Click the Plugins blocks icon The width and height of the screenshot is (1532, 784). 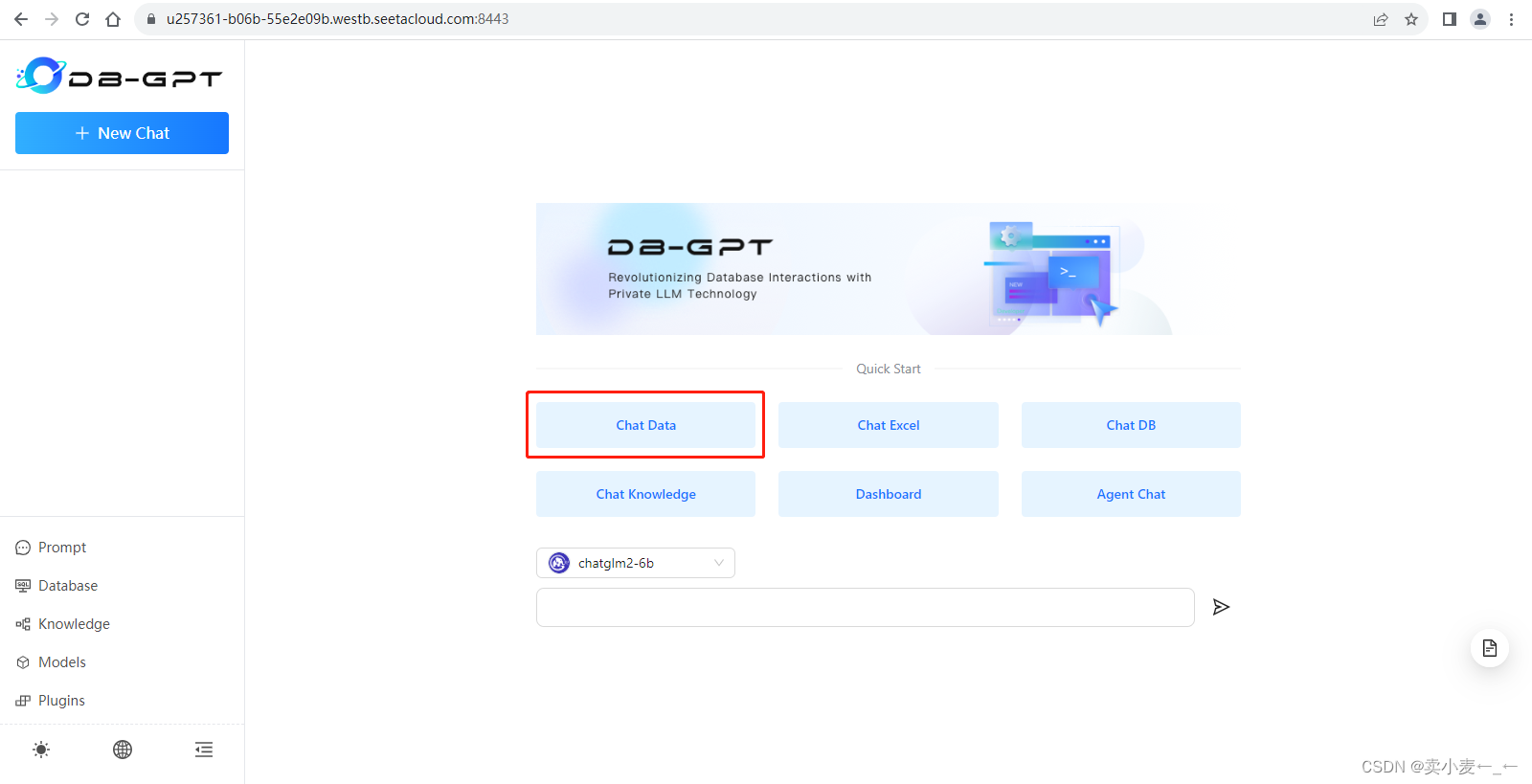click(x=23, y=701)
